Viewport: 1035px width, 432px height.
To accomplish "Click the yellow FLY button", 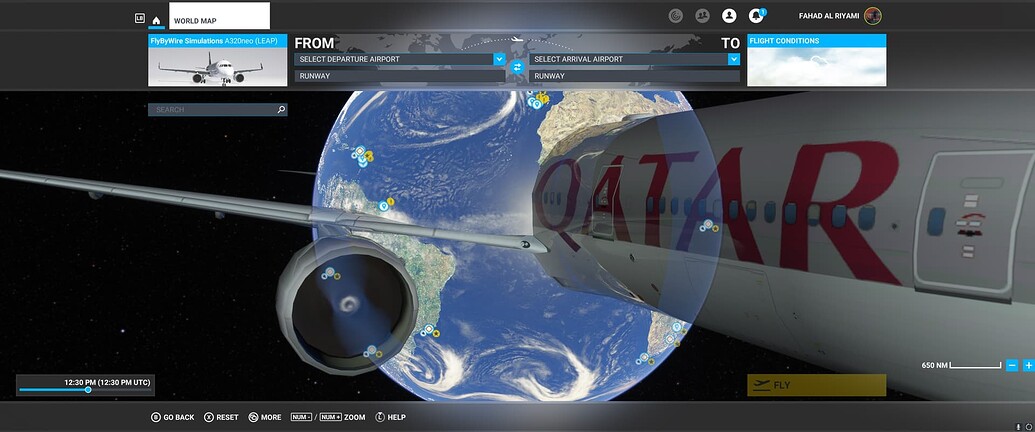I will [x=817, y=385].
